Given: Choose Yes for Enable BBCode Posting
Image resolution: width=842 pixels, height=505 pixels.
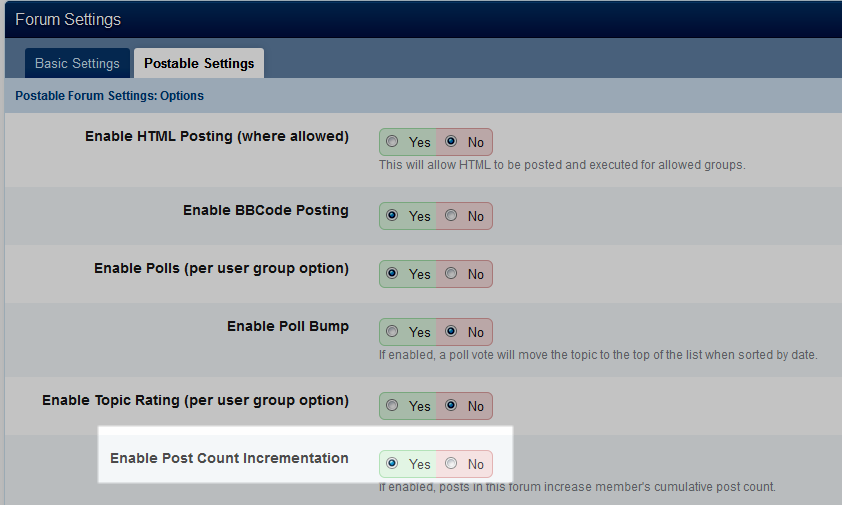Looking at the screenshot, I should pyautogui.click(x=392, y=216).
